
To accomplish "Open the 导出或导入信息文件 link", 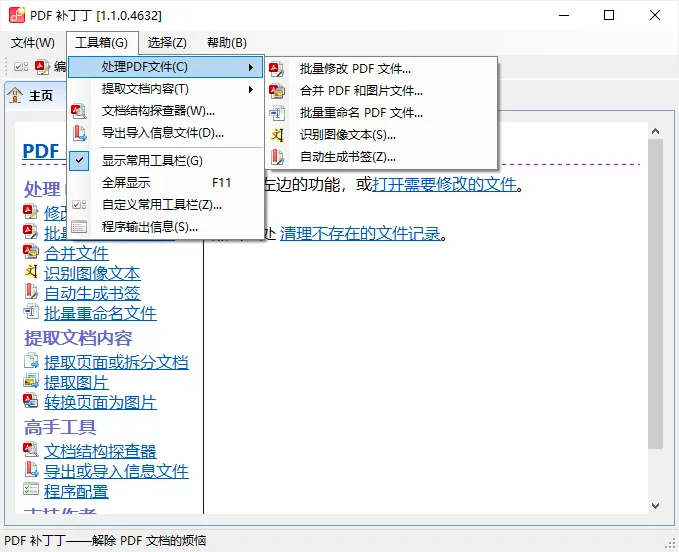I will click(x=116, y=471).
